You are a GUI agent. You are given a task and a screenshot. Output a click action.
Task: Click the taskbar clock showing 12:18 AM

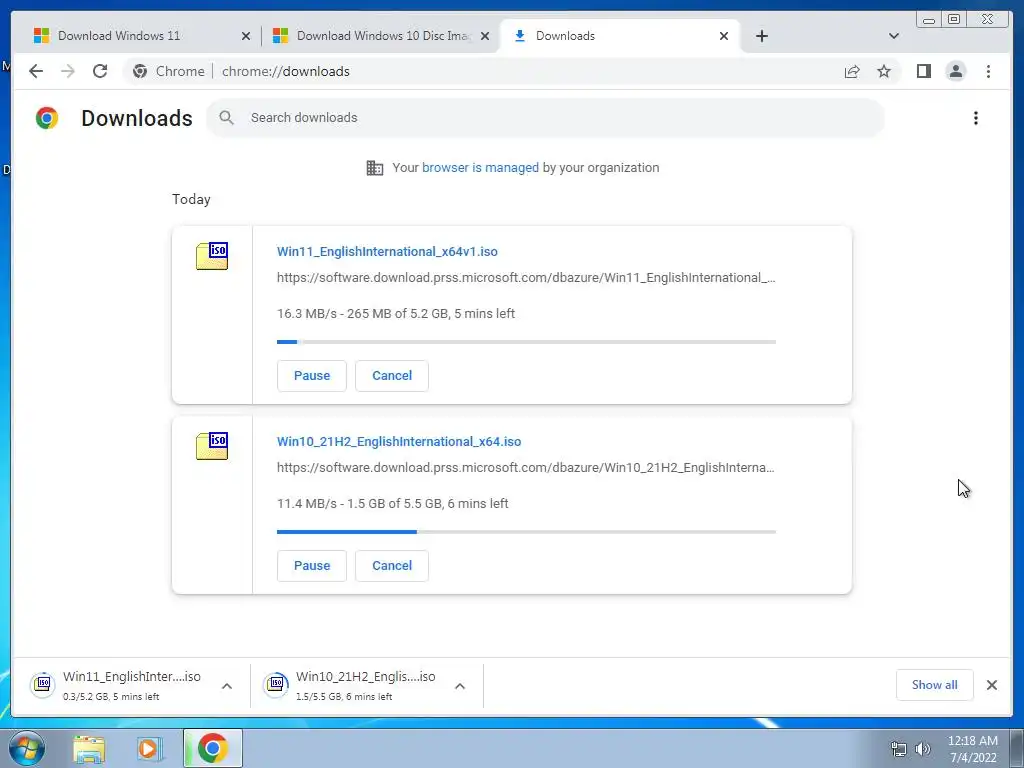972,749
